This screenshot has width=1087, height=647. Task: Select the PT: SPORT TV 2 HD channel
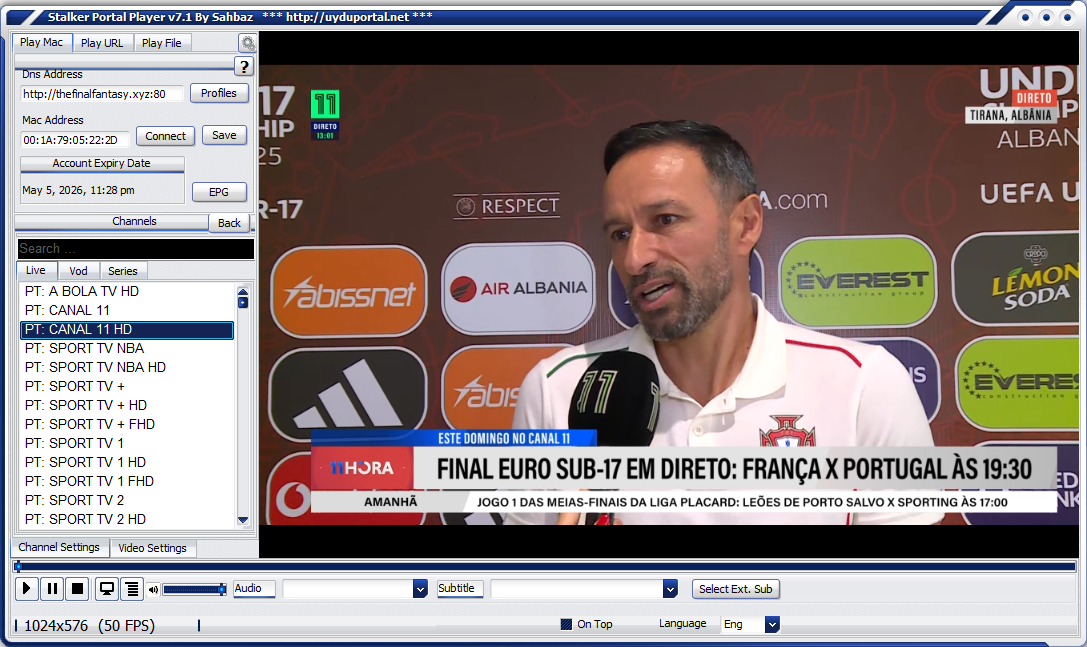[127, 519]
